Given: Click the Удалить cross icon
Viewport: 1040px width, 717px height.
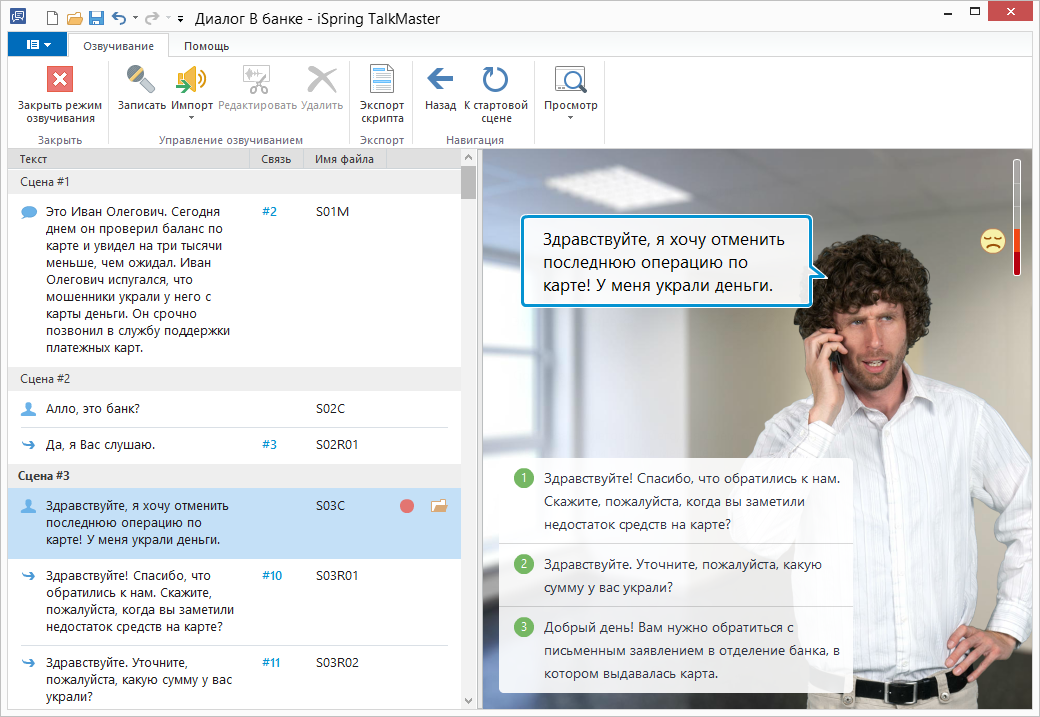Looking at the screenshot, I should coord(322,80).
